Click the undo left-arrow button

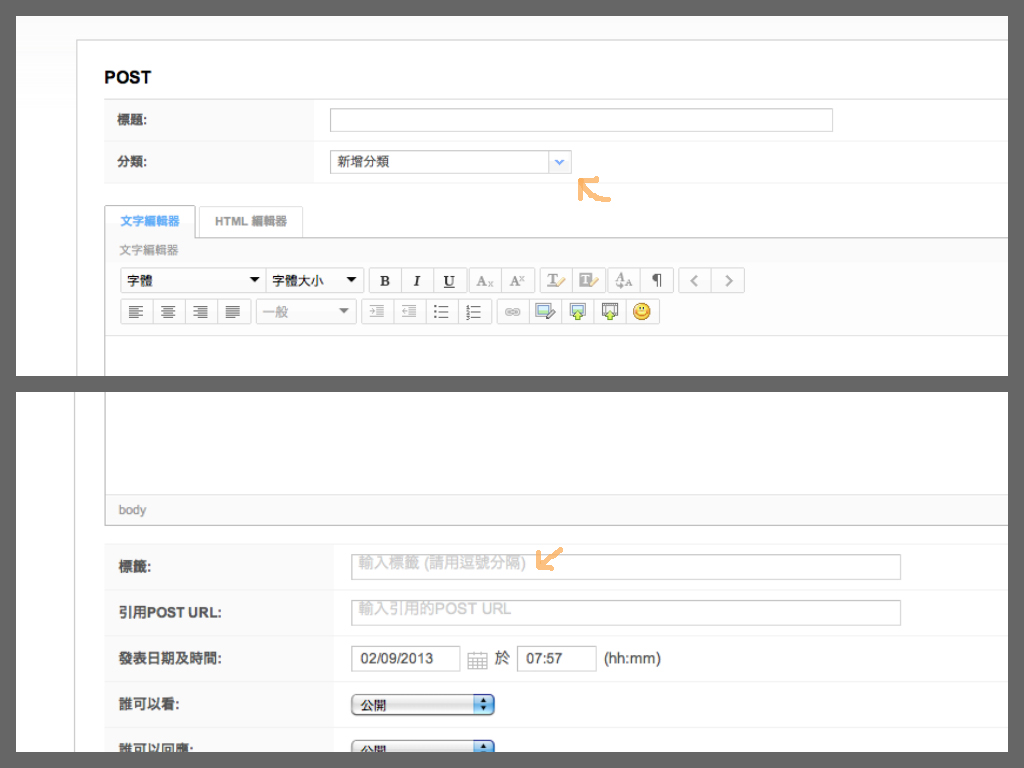[695, 281]
